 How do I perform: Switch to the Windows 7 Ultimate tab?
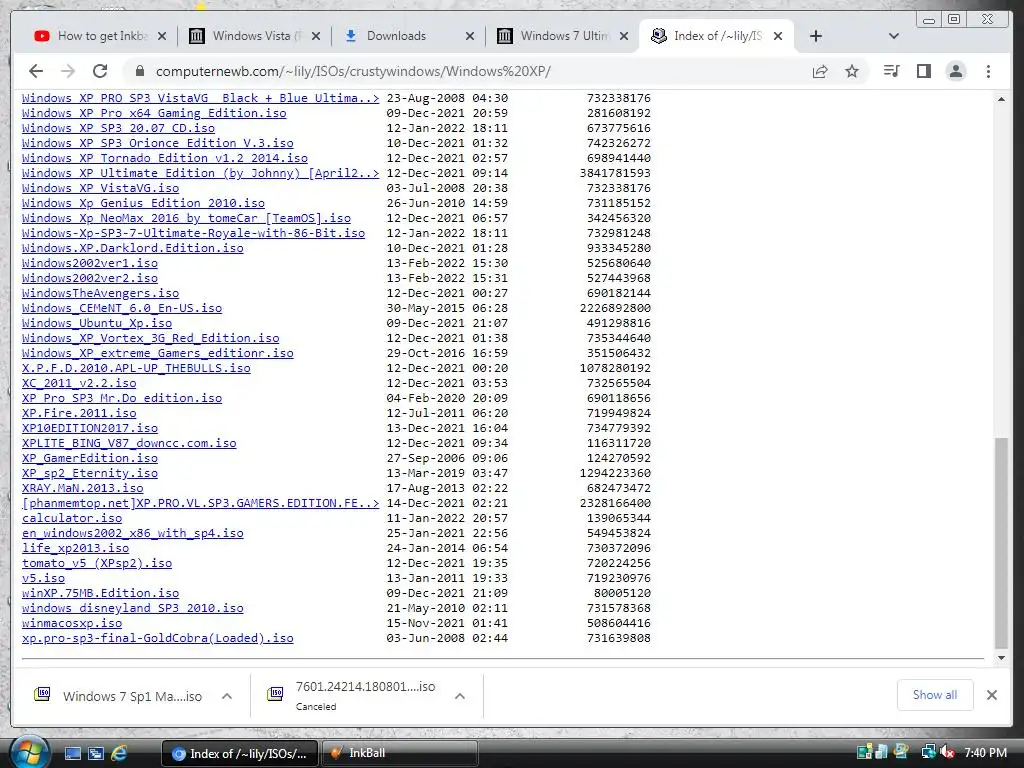tap(562, 36)
